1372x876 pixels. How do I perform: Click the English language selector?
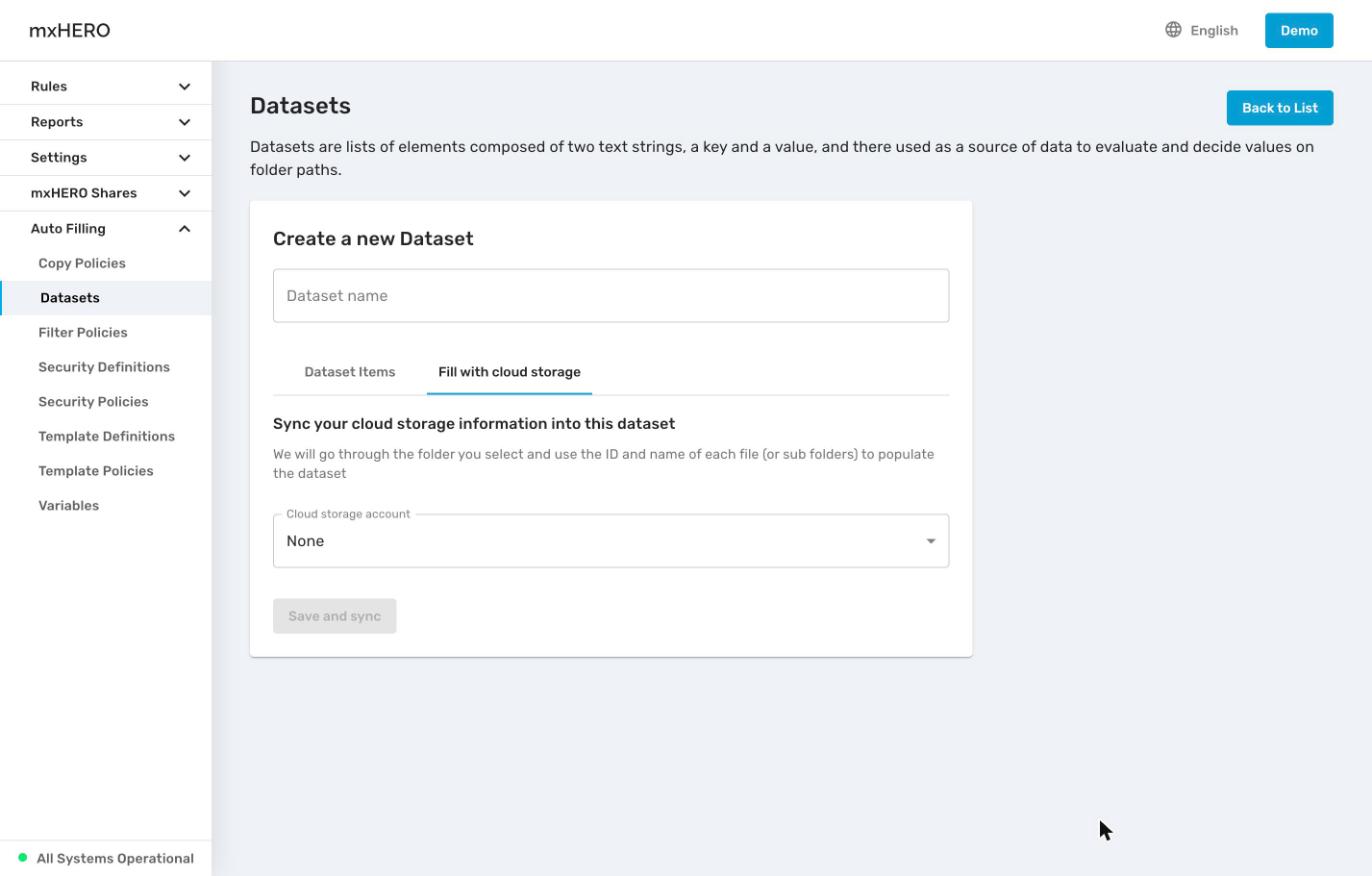1214,30
